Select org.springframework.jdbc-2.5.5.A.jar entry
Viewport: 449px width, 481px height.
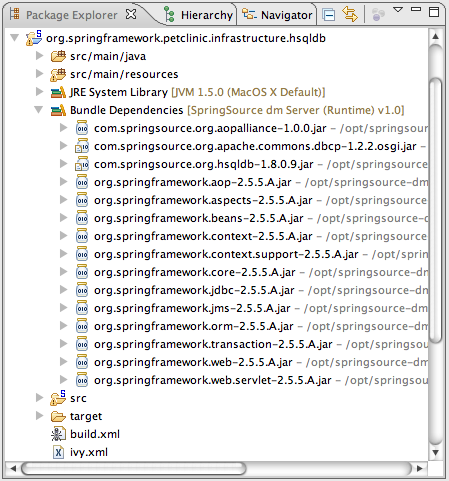(194, 290)
